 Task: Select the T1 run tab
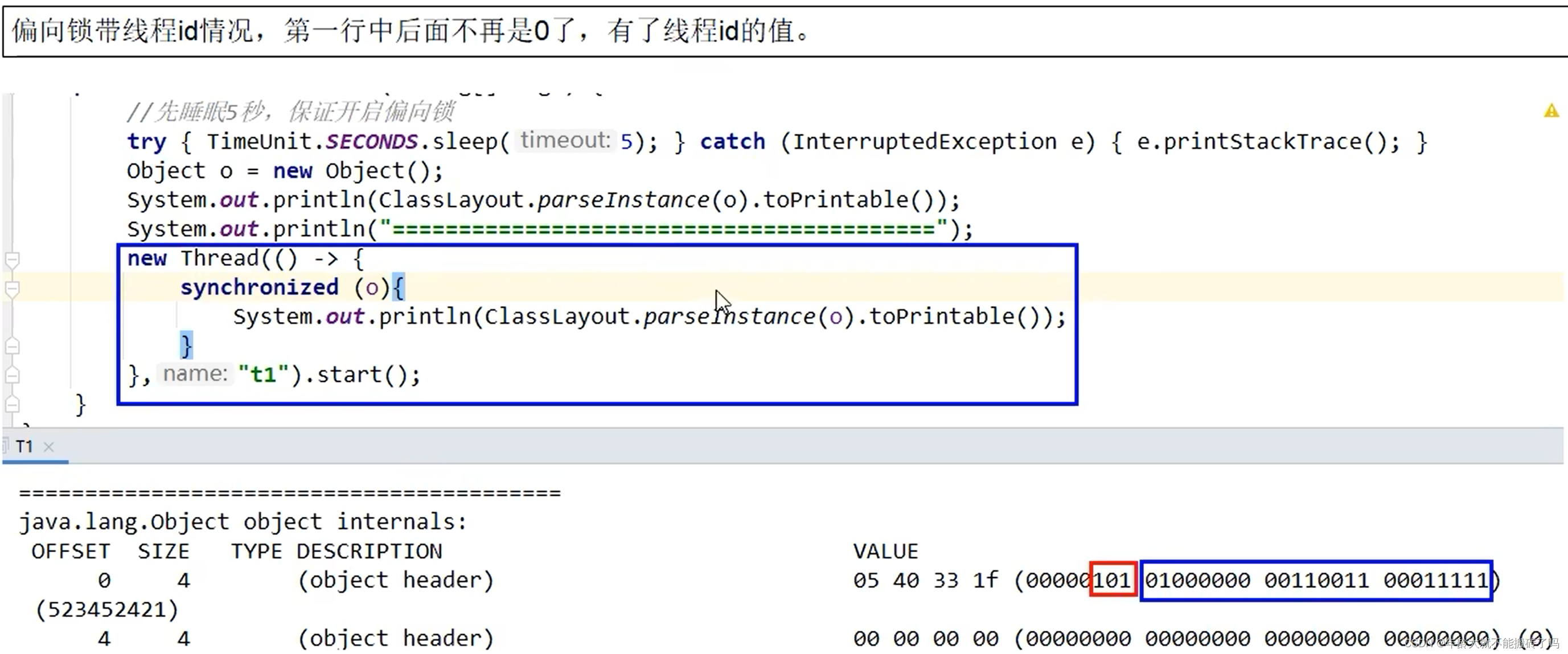[24, 447]
